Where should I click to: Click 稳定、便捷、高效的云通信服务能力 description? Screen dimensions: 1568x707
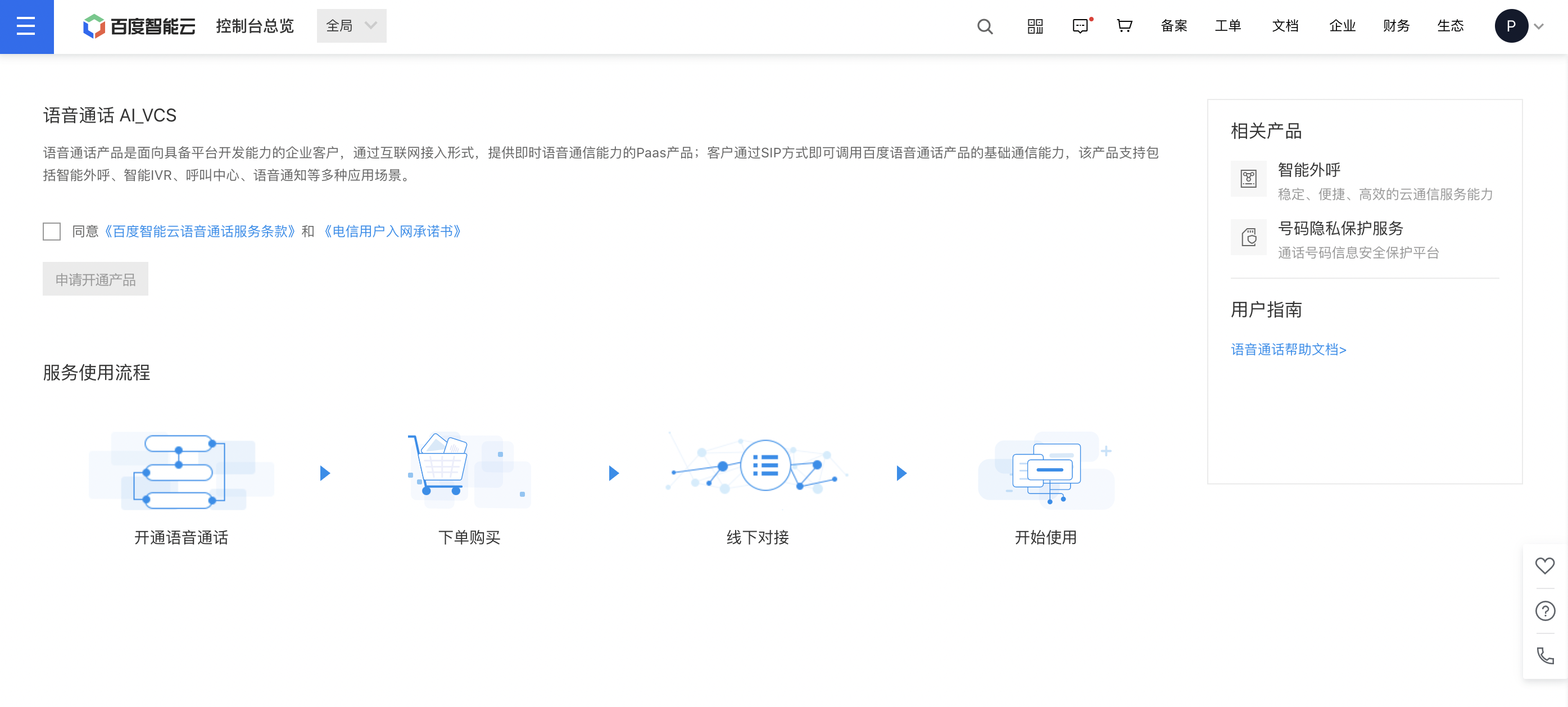coord(1385,194)
